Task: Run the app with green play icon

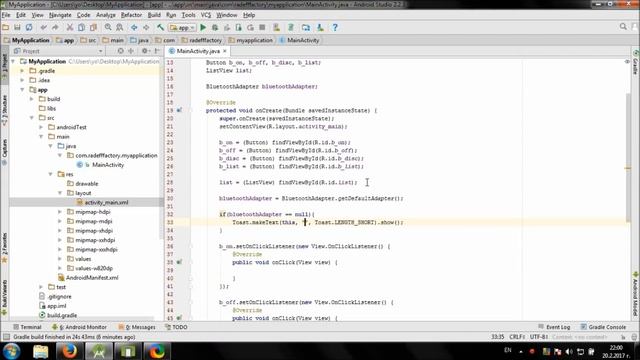Action: point(203,27)
